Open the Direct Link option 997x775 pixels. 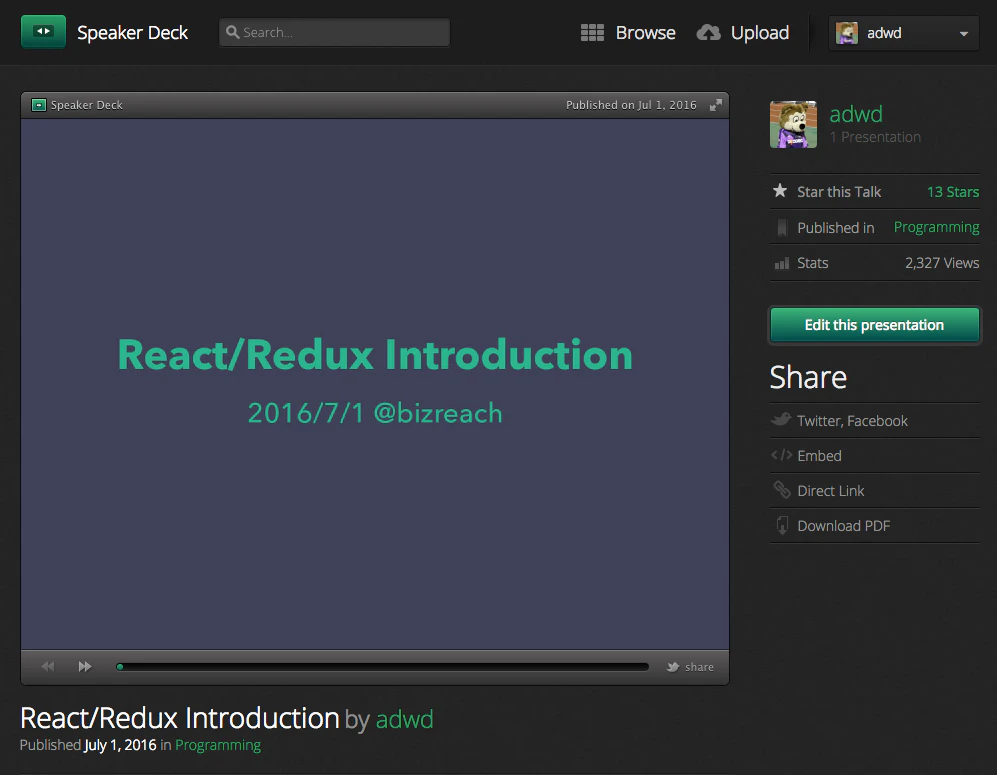click(x=830, y=491)
